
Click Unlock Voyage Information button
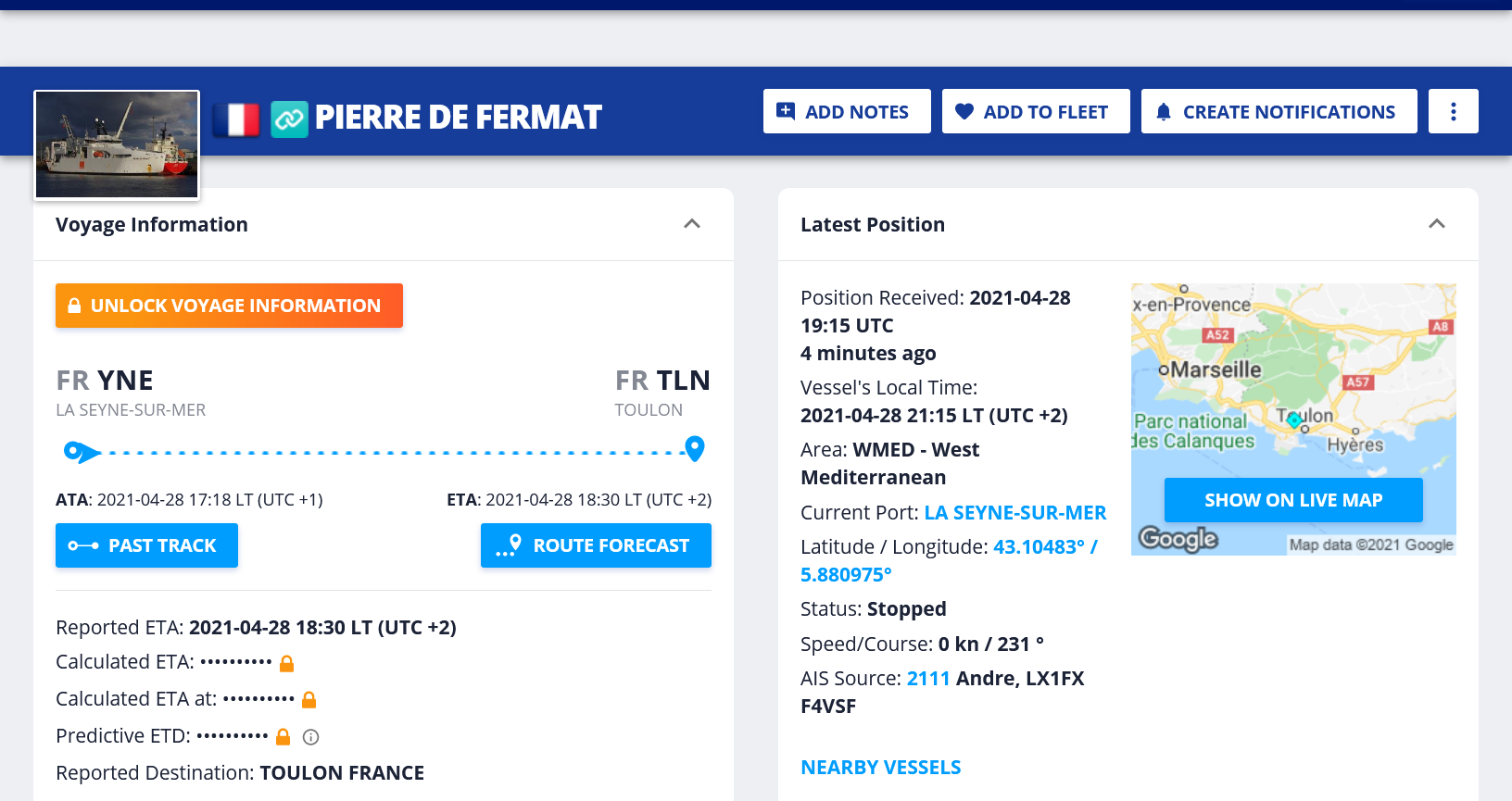[x=229, y=306]
